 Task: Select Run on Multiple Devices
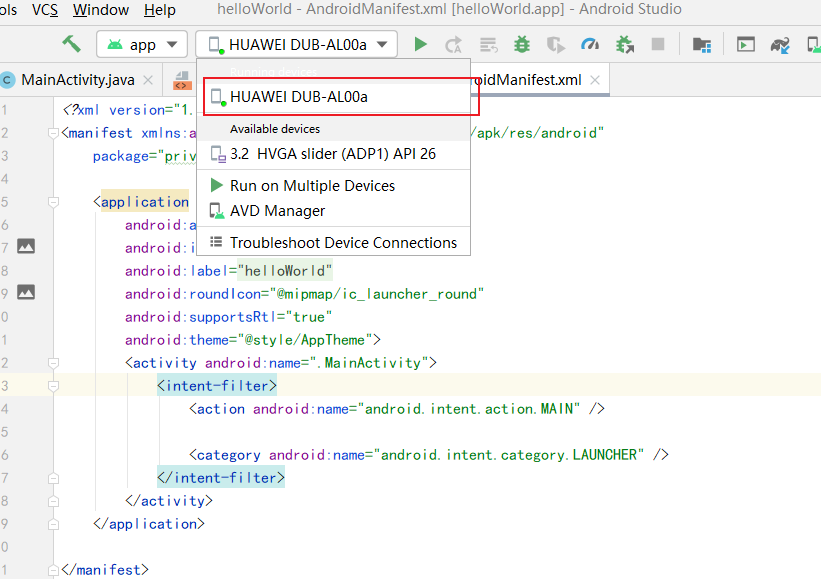[x=334, y=186]
